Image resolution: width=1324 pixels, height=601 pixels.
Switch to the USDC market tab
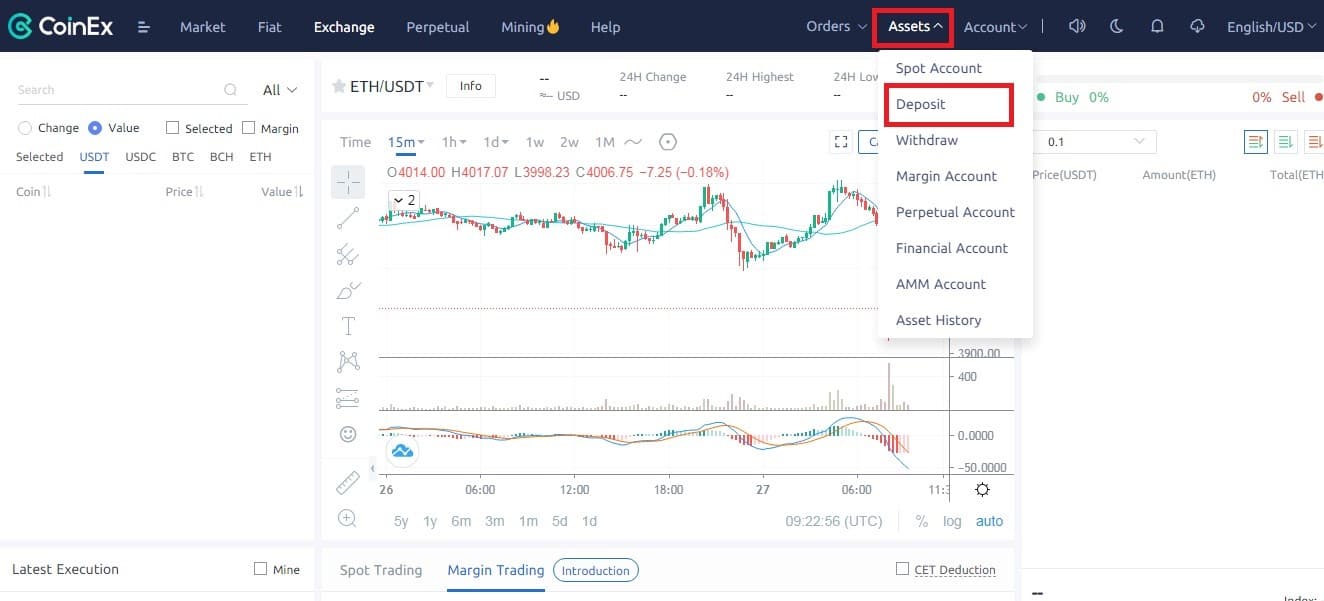140,157
